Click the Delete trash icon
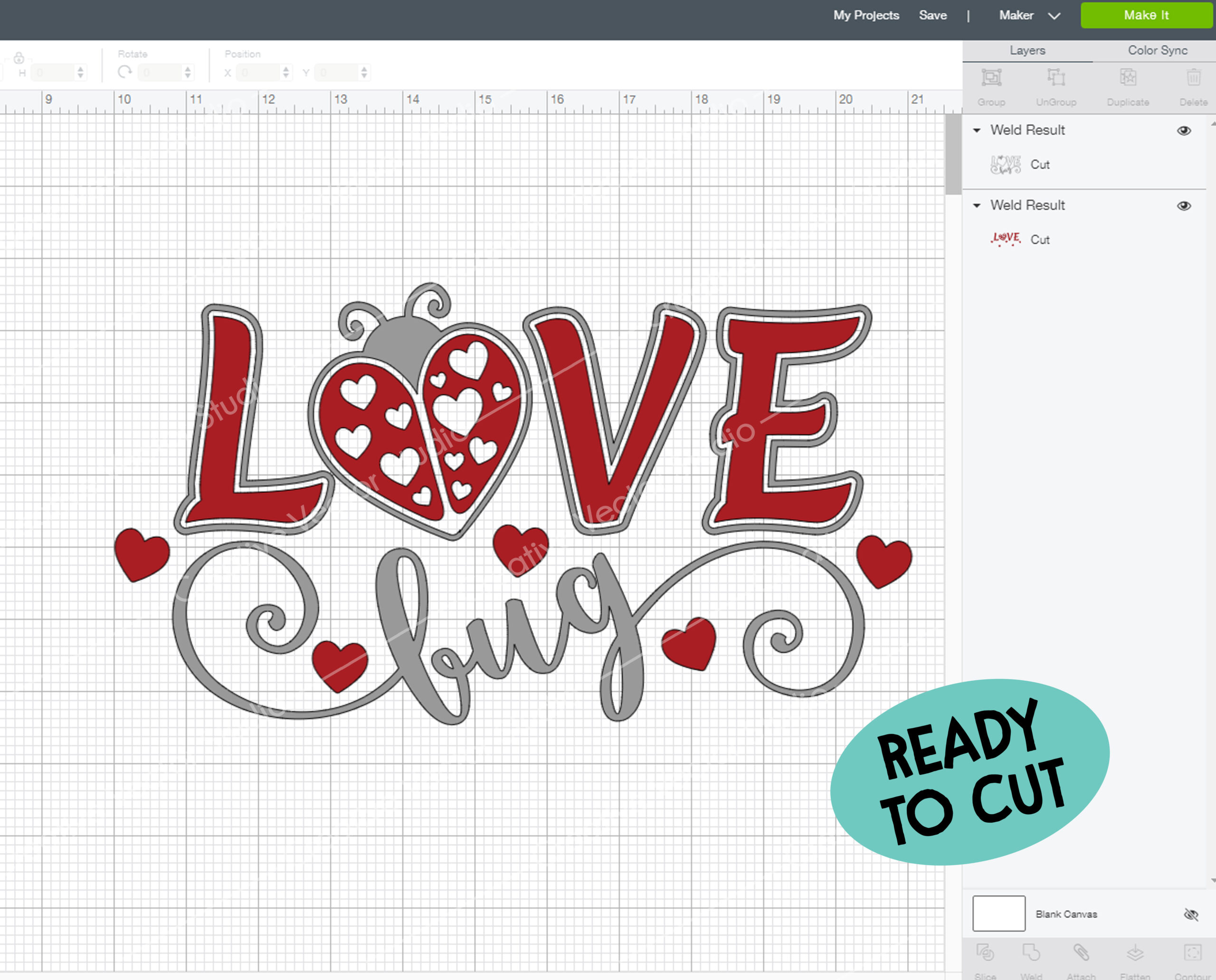Screen dimensions: 1216x980 click(x=1193, y=77)
